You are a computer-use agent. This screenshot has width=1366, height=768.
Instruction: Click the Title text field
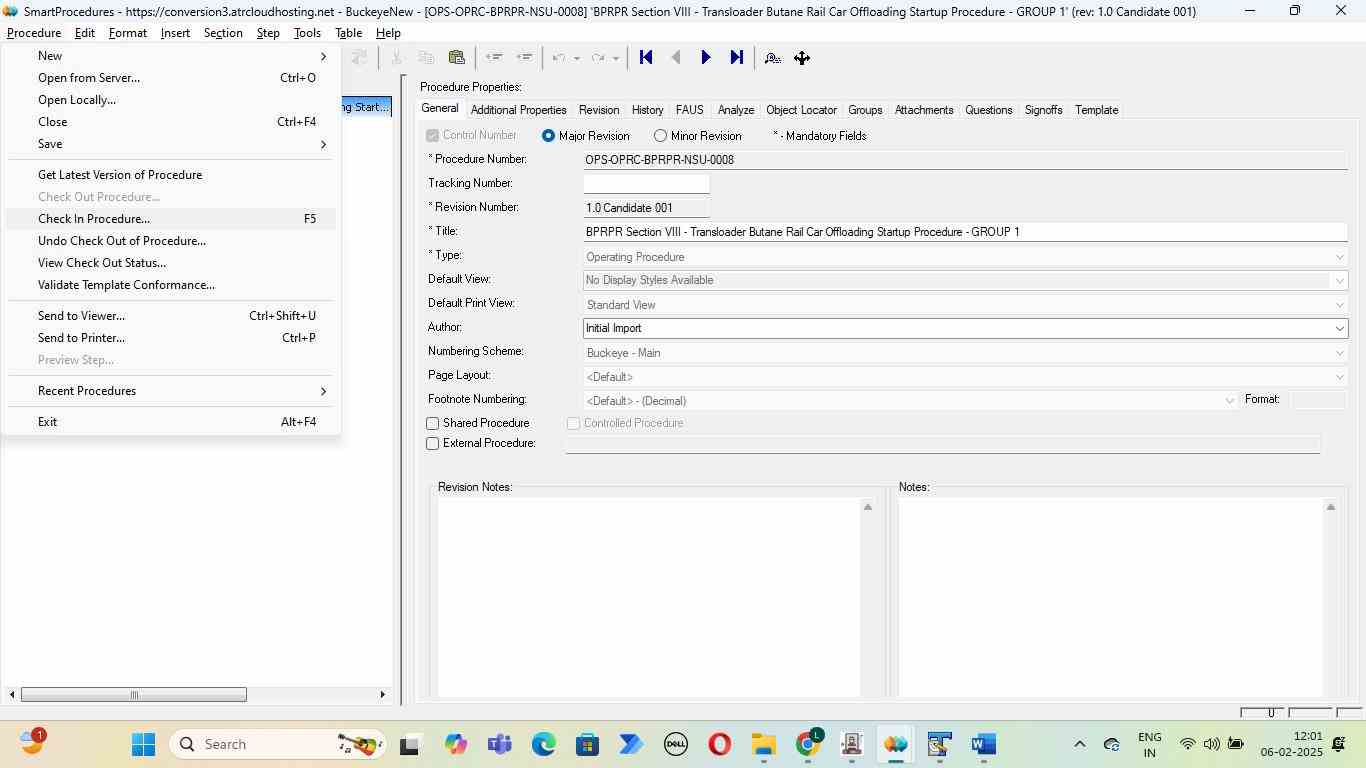[965, 232]
